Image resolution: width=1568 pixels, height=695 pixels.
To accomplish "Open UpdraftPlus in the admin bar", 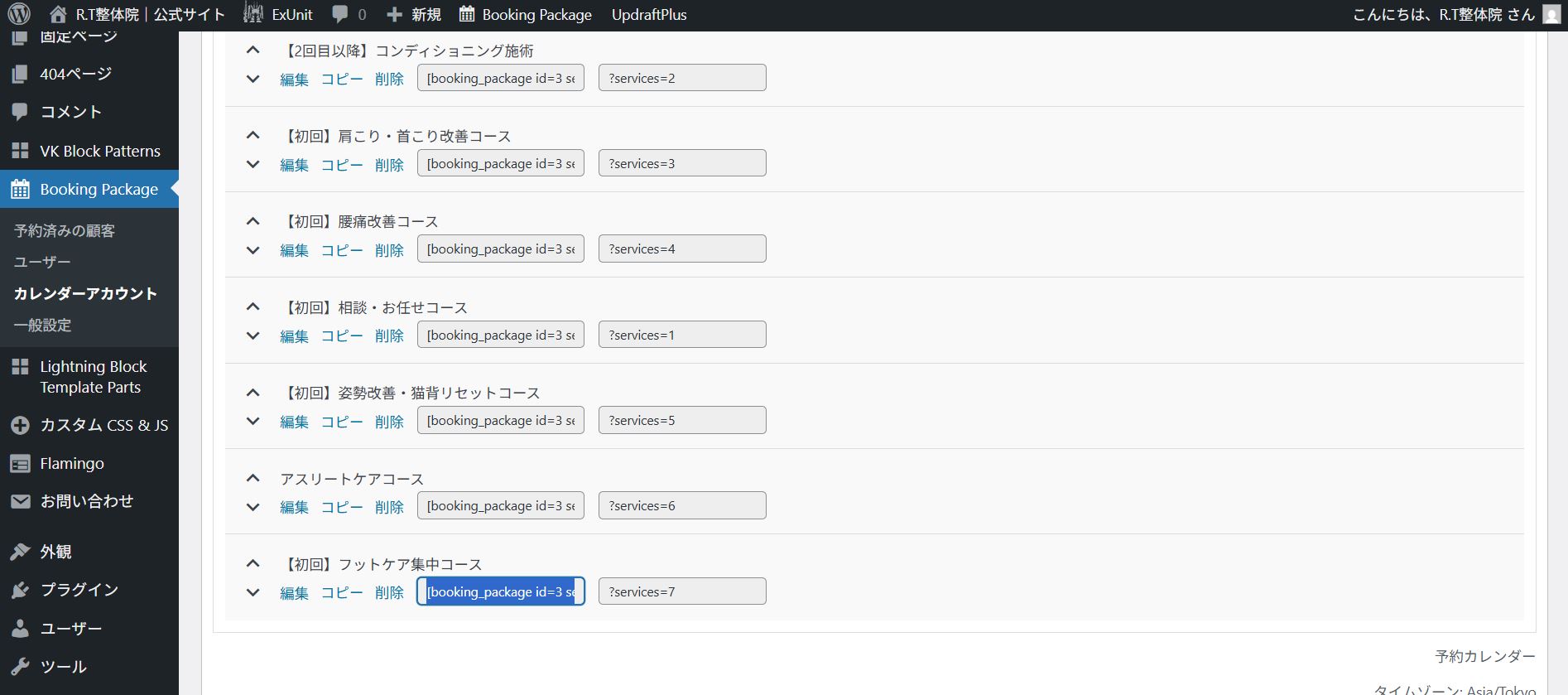I will point(649,14).
